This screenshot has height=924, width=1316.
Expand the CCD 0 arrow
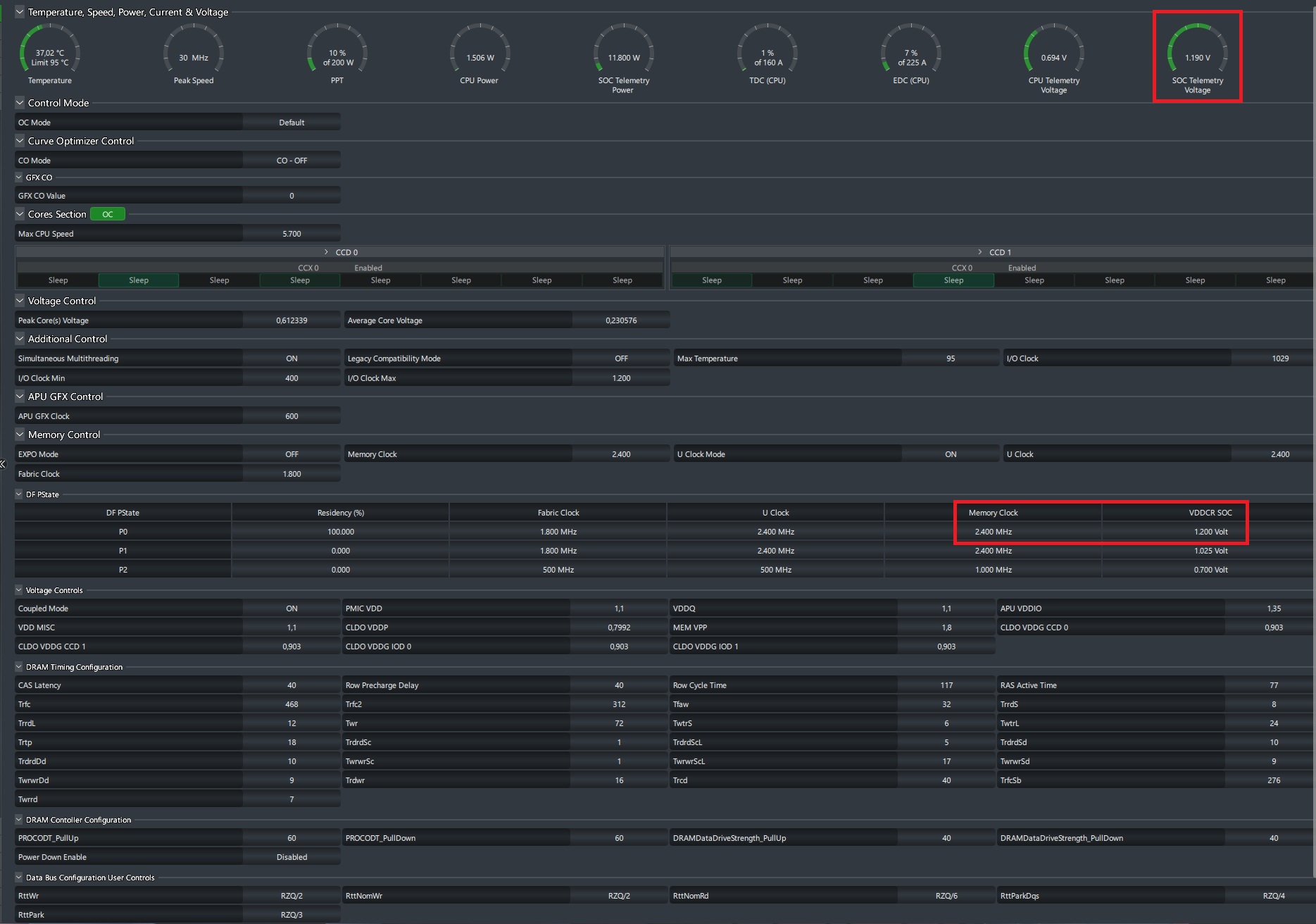326,252
